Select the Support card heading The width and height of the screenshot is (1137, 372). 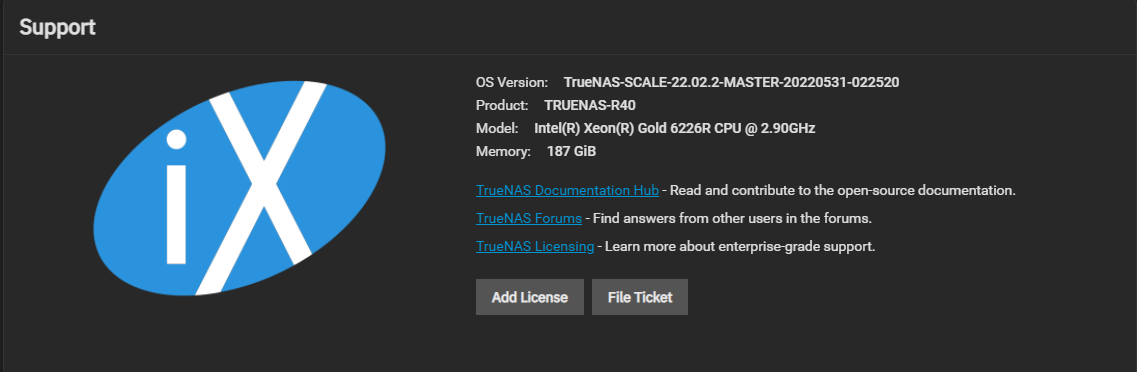(x=57, y=28)
